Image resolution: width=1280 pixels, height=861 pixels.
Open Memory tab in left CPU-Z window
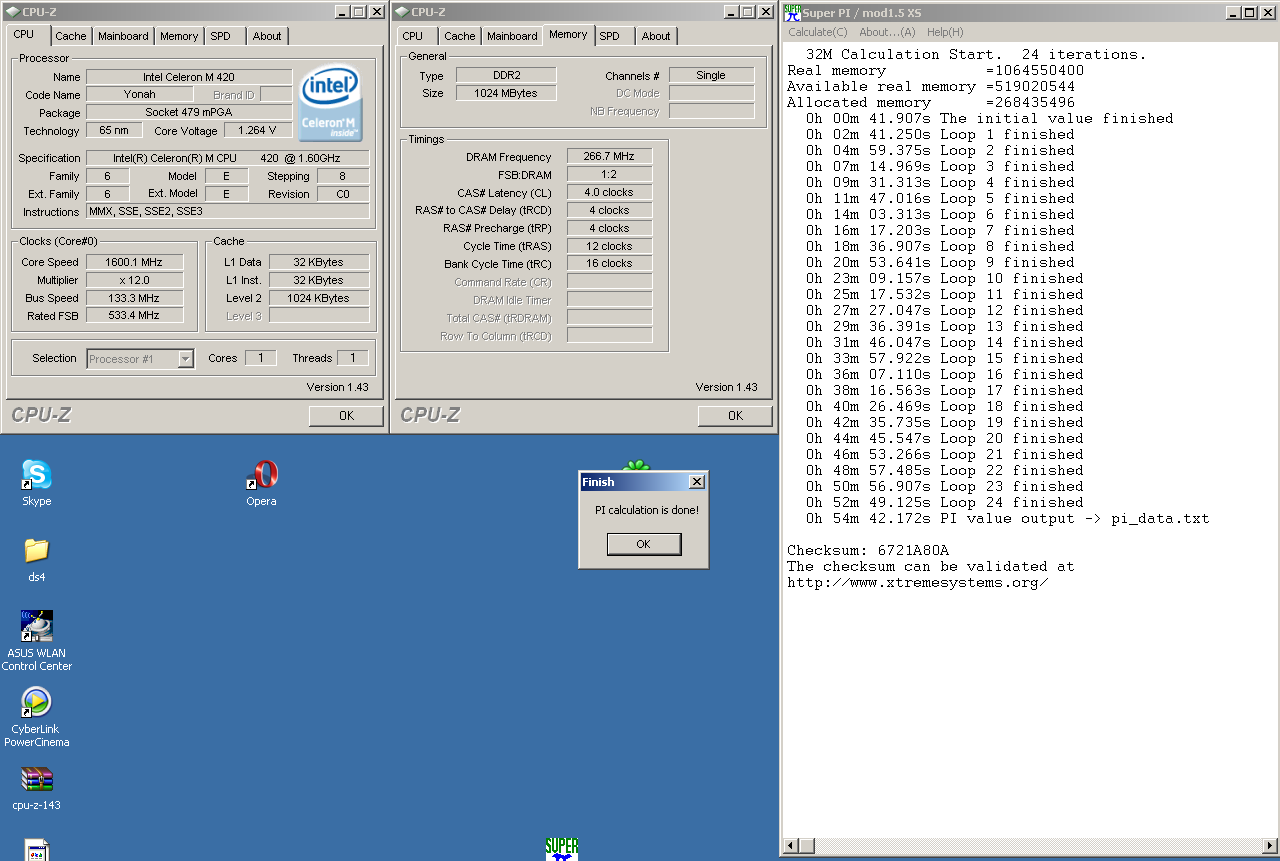point(179,36)
